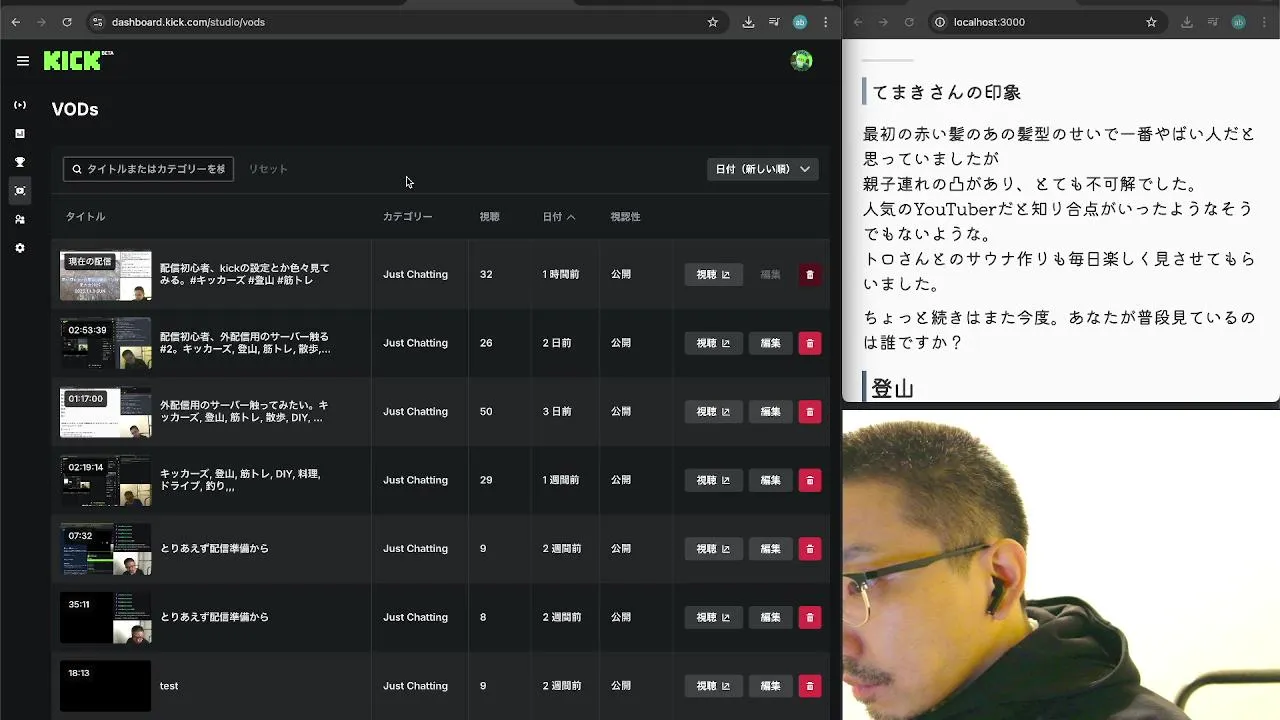Click 編集 for the test VOD
This screenshot has width=1280, height=720.
[770, 686]
